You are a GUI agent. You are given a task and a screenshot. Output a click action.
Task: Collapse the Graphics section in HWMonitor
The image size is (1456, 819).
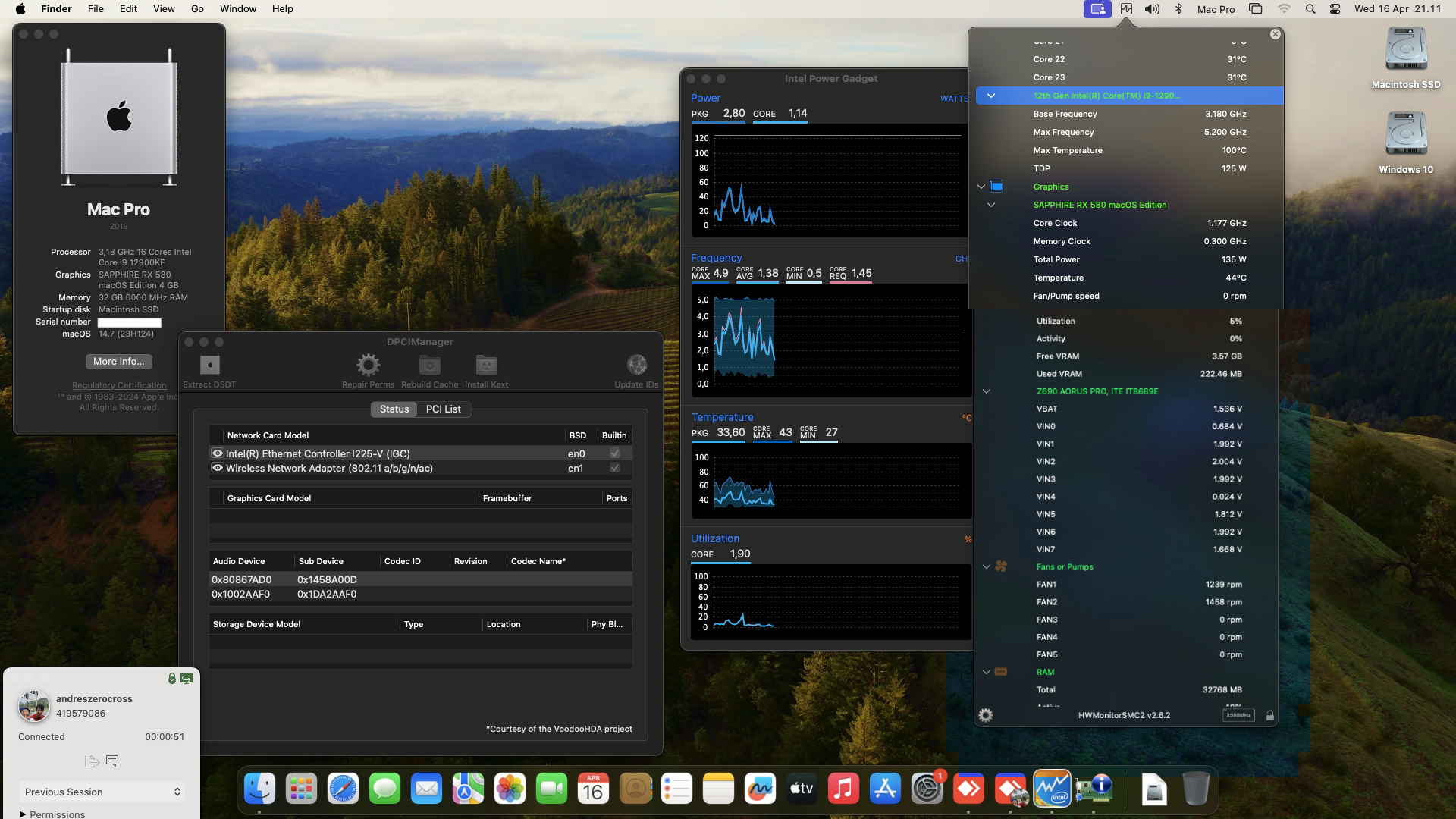[x=981, y=187]
